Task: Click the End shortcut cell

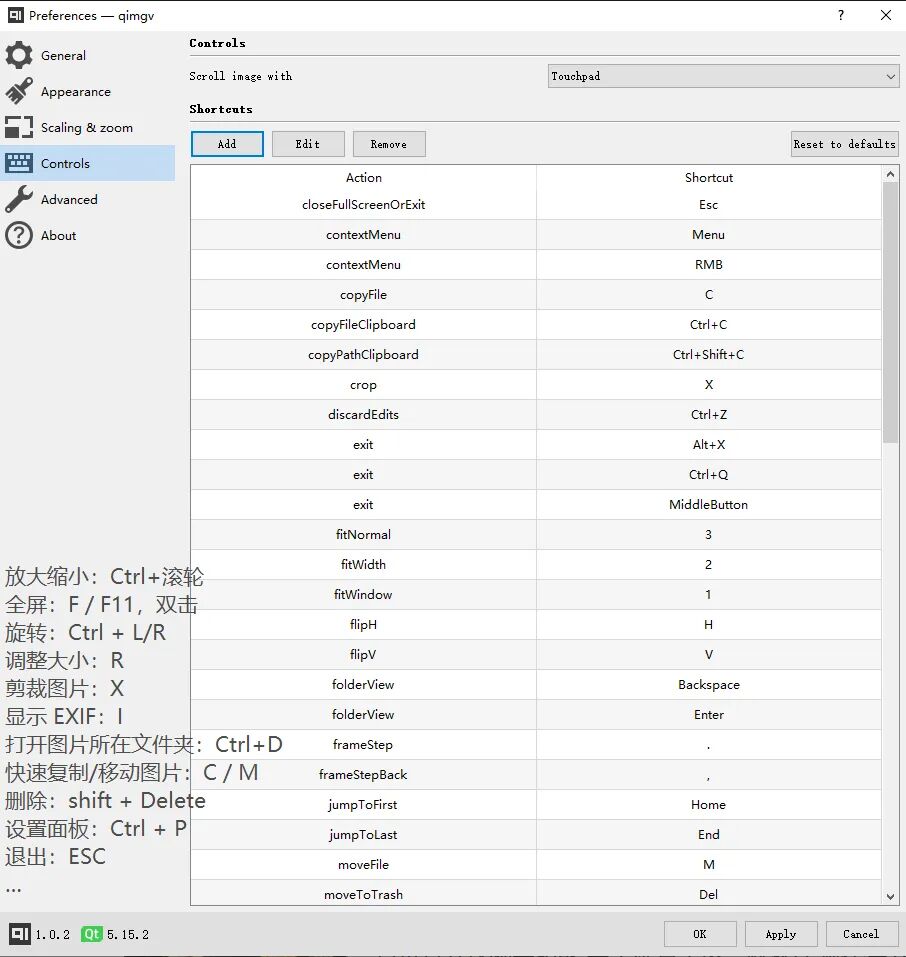Action: click(x=708, y=834)
